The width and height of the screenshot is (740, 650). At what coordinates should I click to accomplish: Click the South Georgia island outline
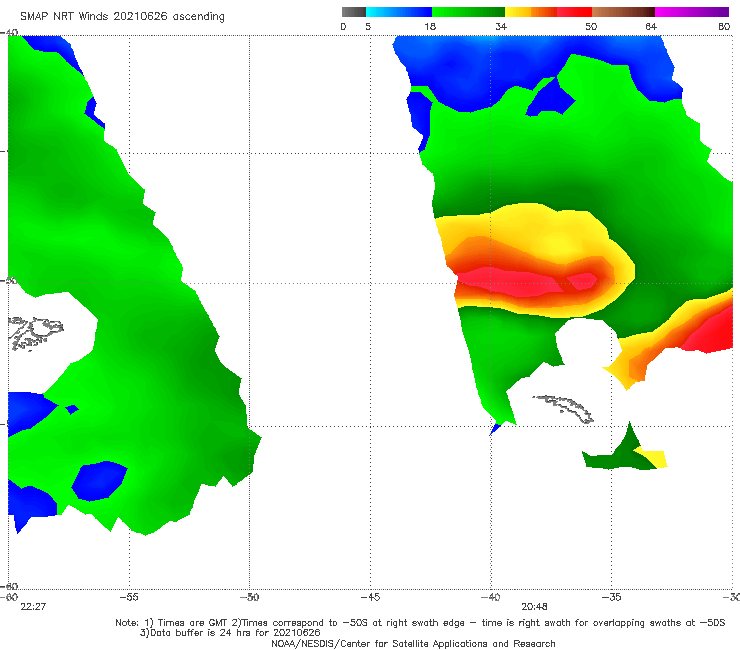point(564,408)
